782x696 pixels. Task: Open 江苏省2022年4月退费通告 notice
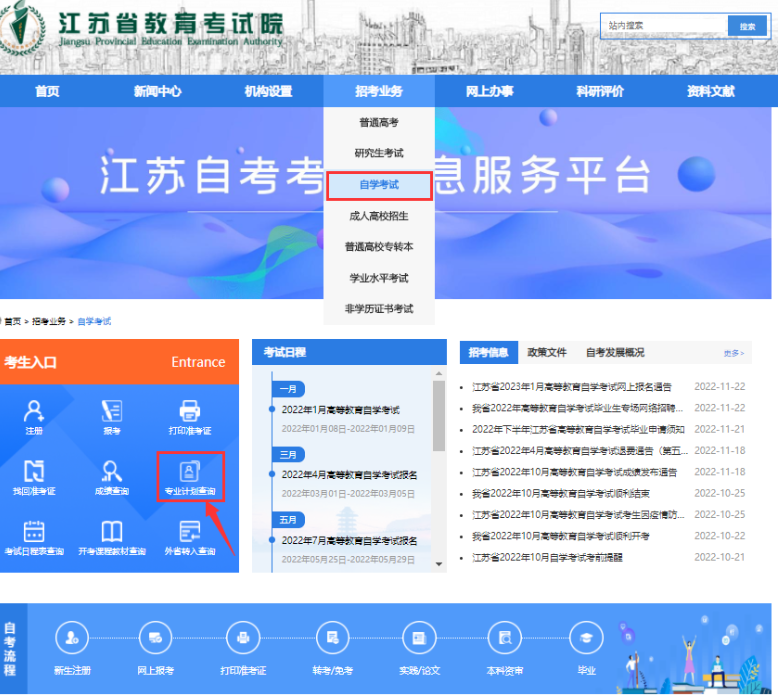(x=580, y=451)
